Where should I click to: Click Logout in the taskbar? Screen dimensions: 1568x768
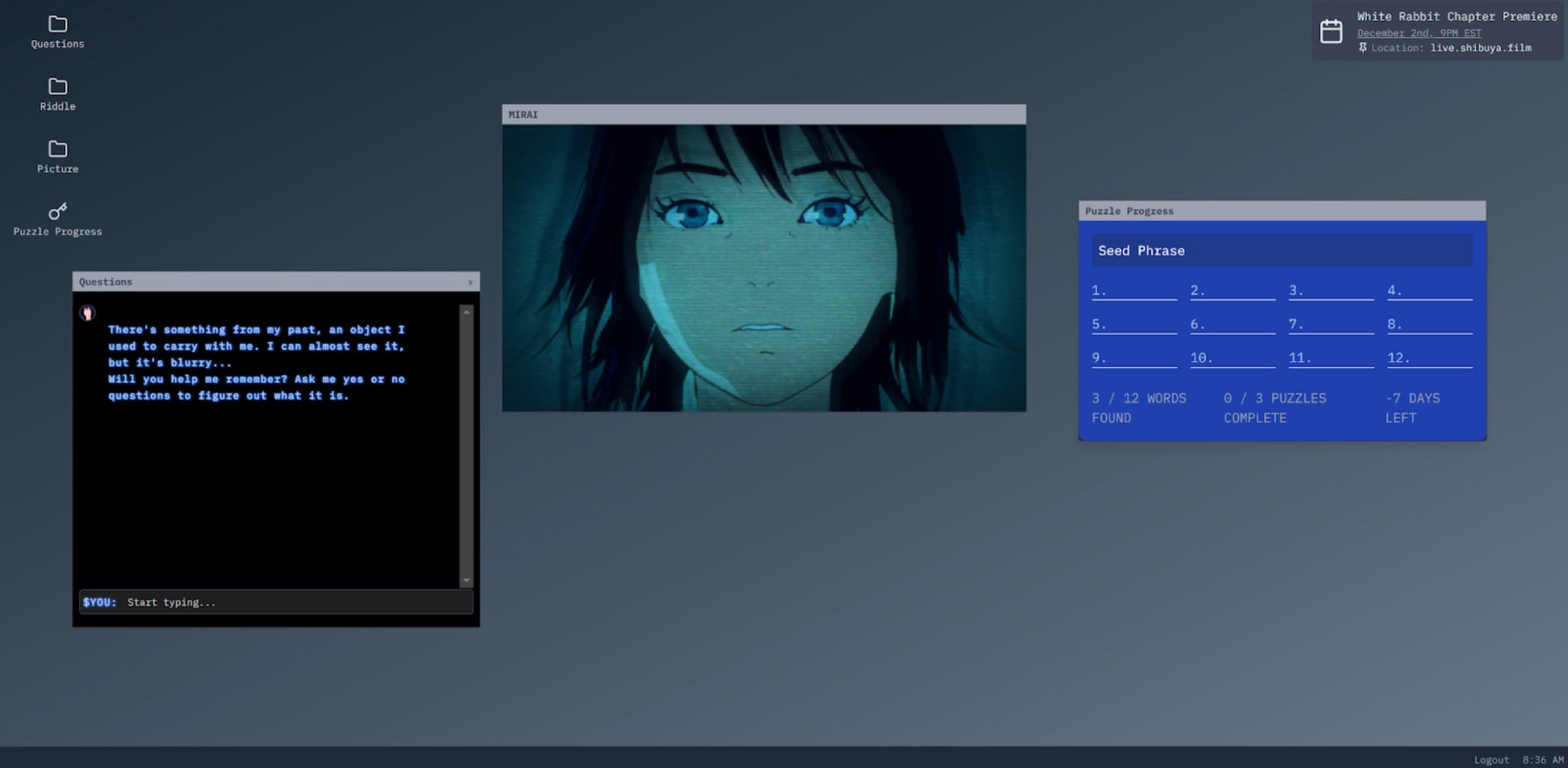(x=1491, y=760)
